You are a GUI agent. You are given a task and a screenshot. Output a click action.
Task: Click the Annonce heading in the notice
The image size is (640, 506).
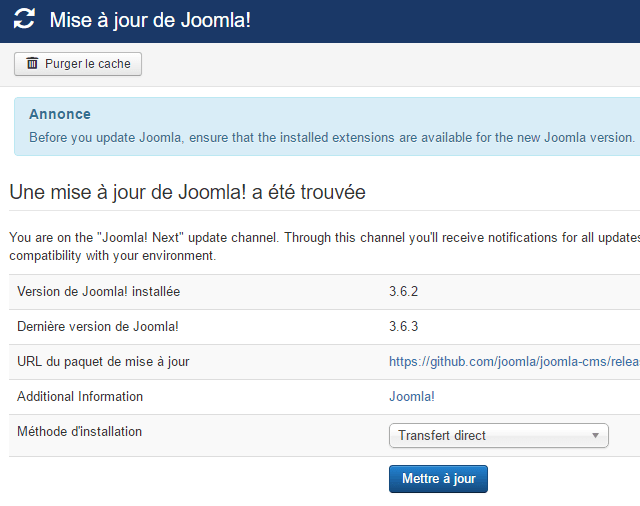point(60,114)
